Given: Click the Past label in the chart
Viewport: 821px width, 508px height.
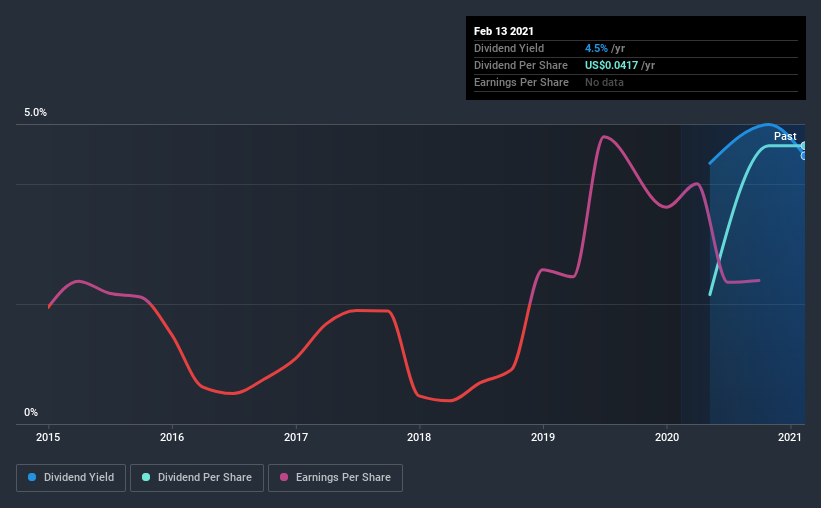Looking at the screenshot, I should tap(785, 136).
